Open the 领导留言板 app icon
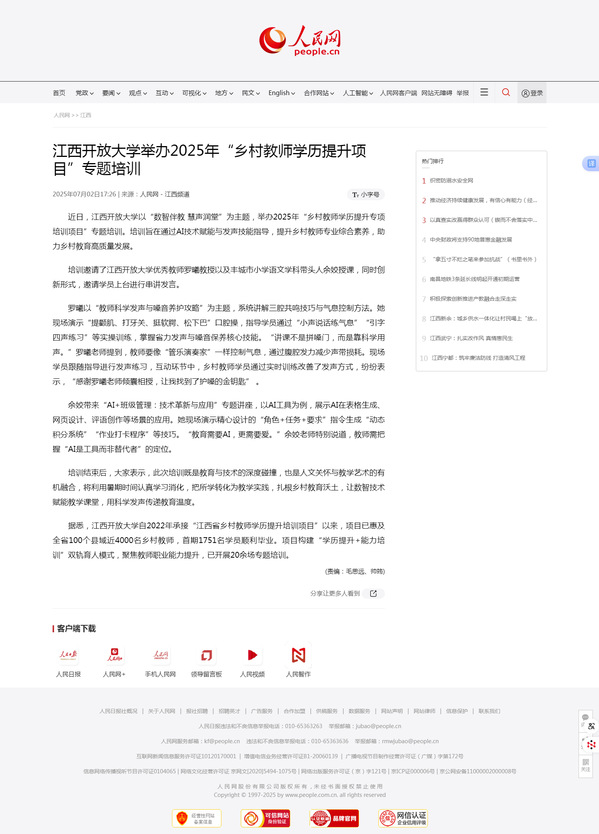This screenshot has height=834, width=599. coord(206,655)
